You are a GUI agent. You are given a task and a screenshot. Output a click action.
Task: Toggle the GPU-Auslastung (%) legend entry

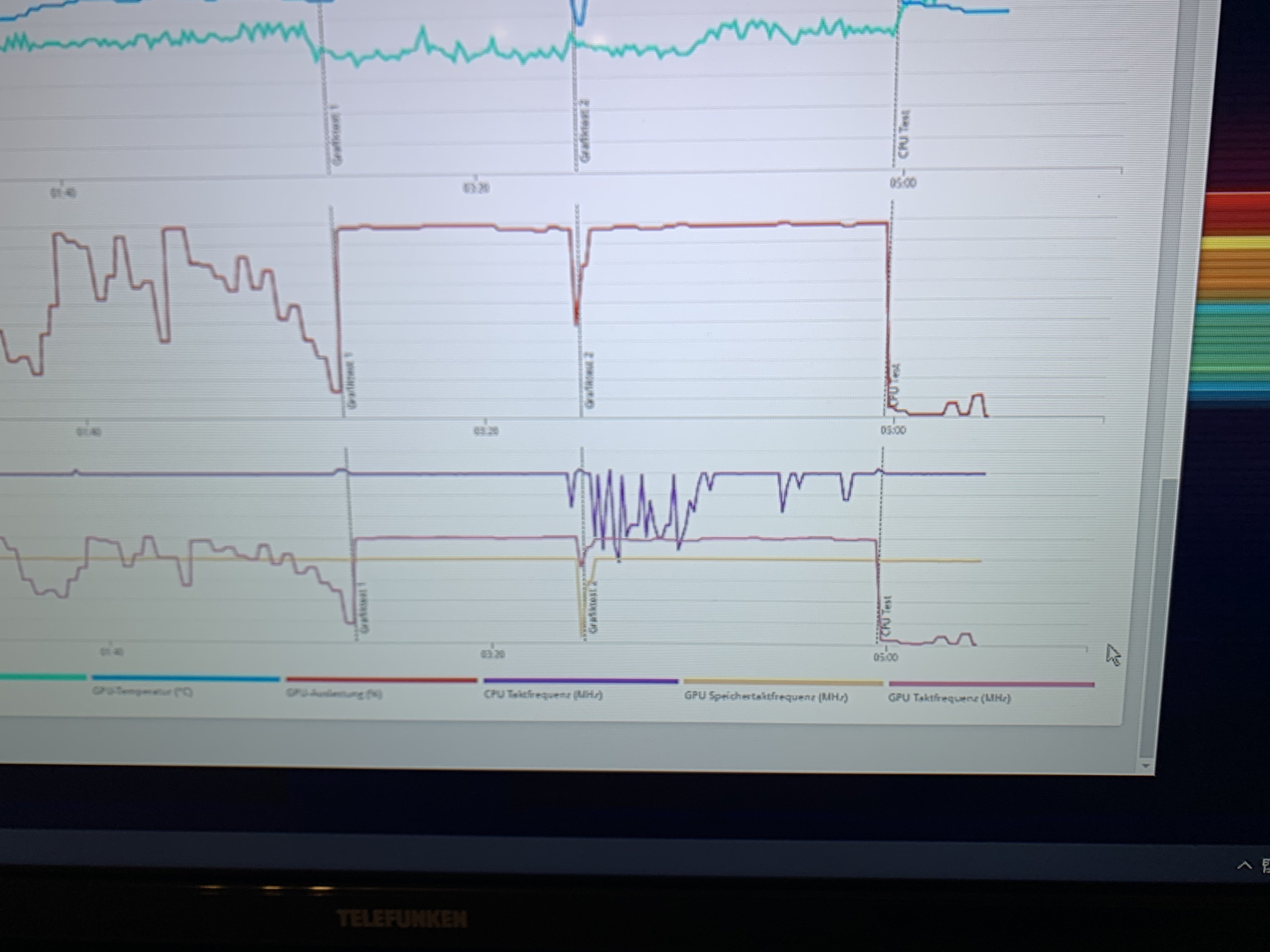[334, 694]
